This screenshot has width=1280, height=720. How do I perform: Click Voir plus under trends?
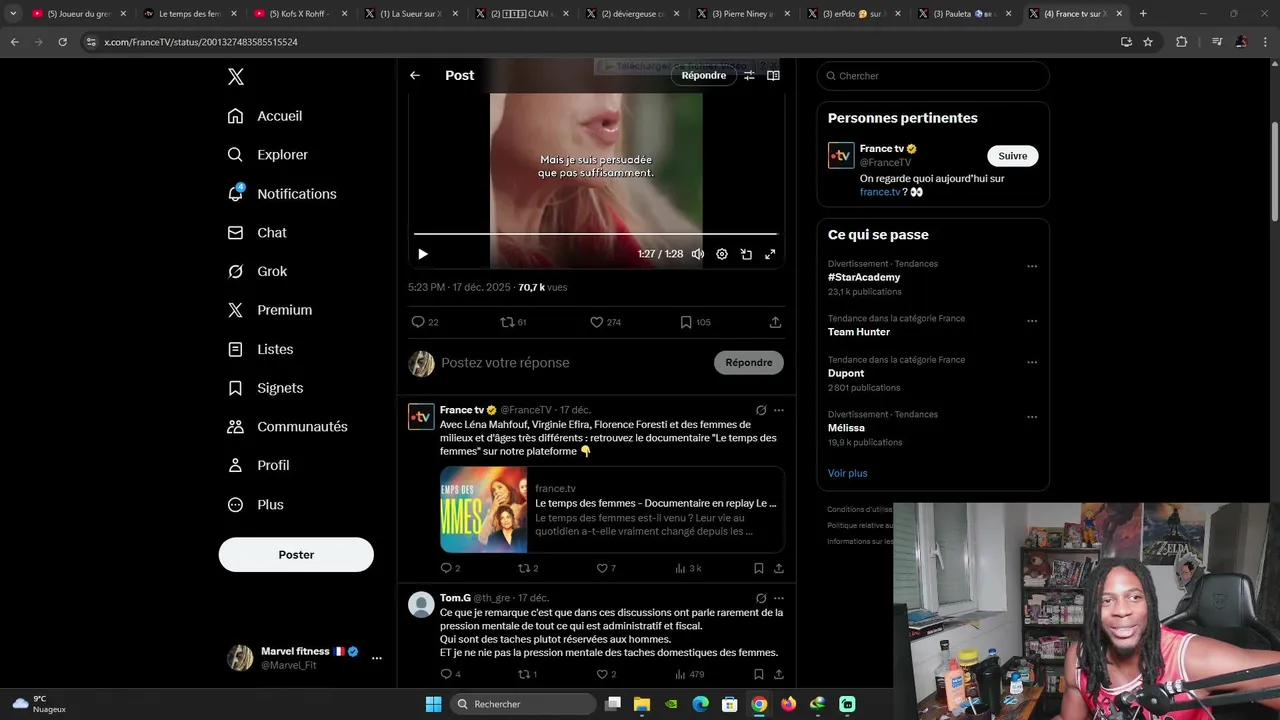(847, 473)
